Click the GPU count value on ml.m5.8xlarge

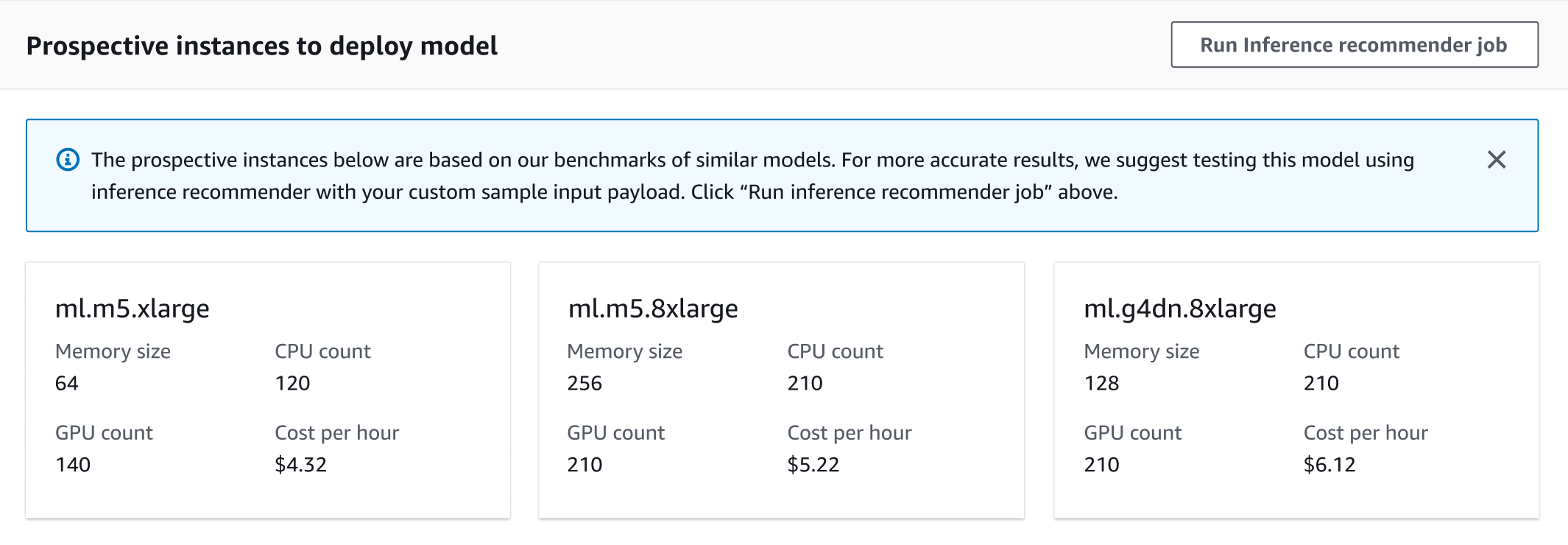click(x=584, y=464)
